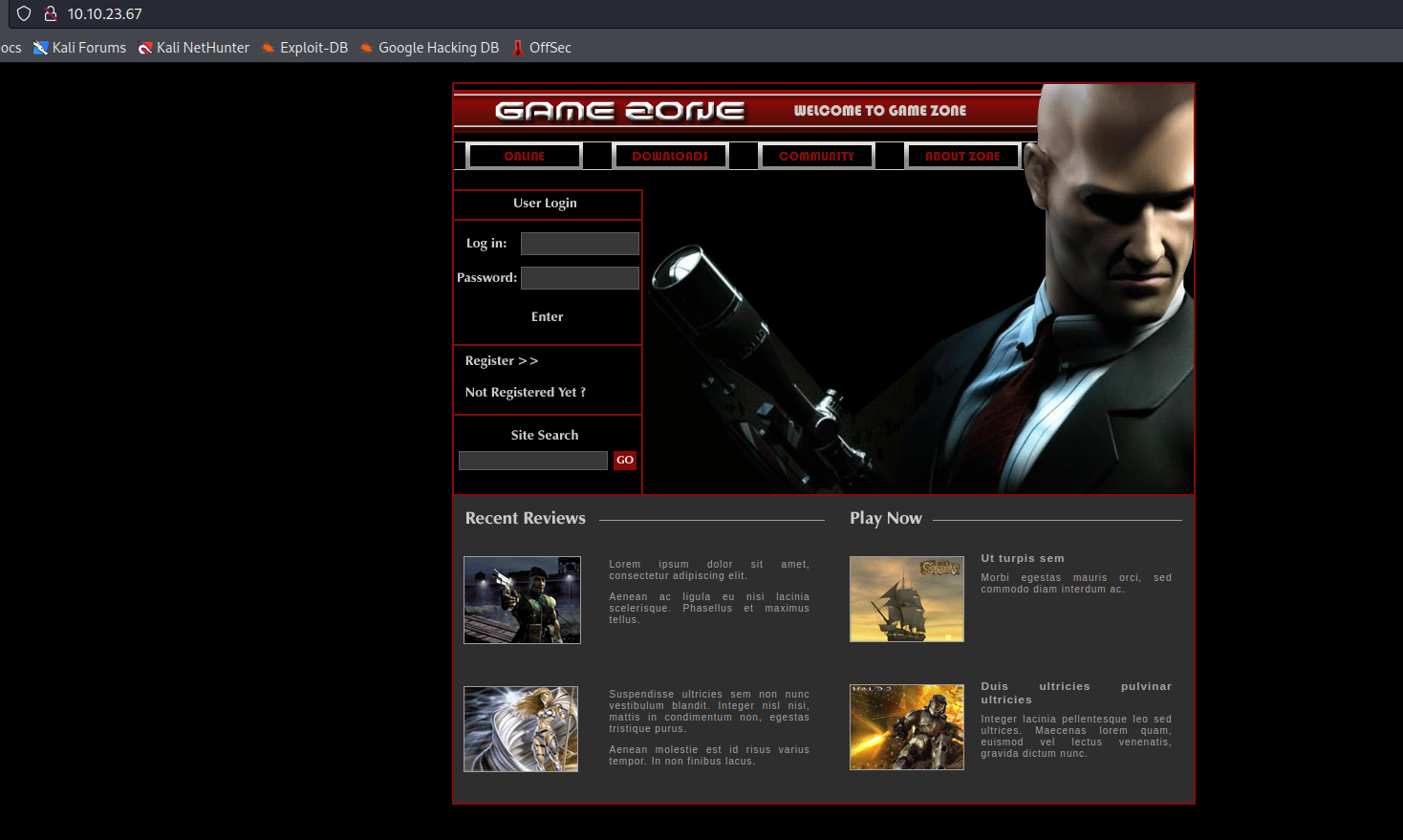
Task: Click the 'Aenean molestie est id risus' paragraph
Action: pyautogui.click(x=709, y=756)
